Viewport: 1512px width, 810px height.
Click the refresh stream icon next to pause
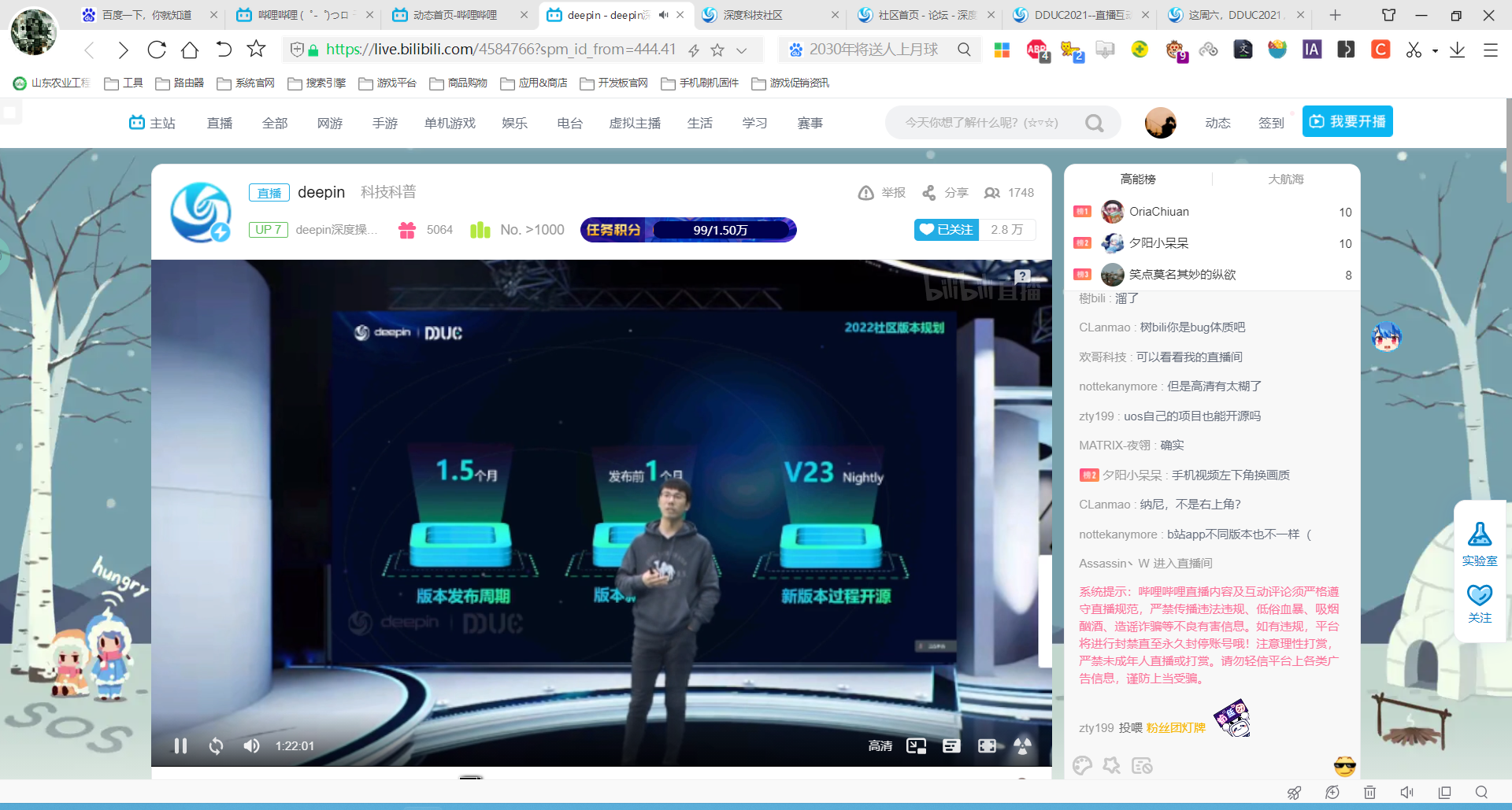216,745
